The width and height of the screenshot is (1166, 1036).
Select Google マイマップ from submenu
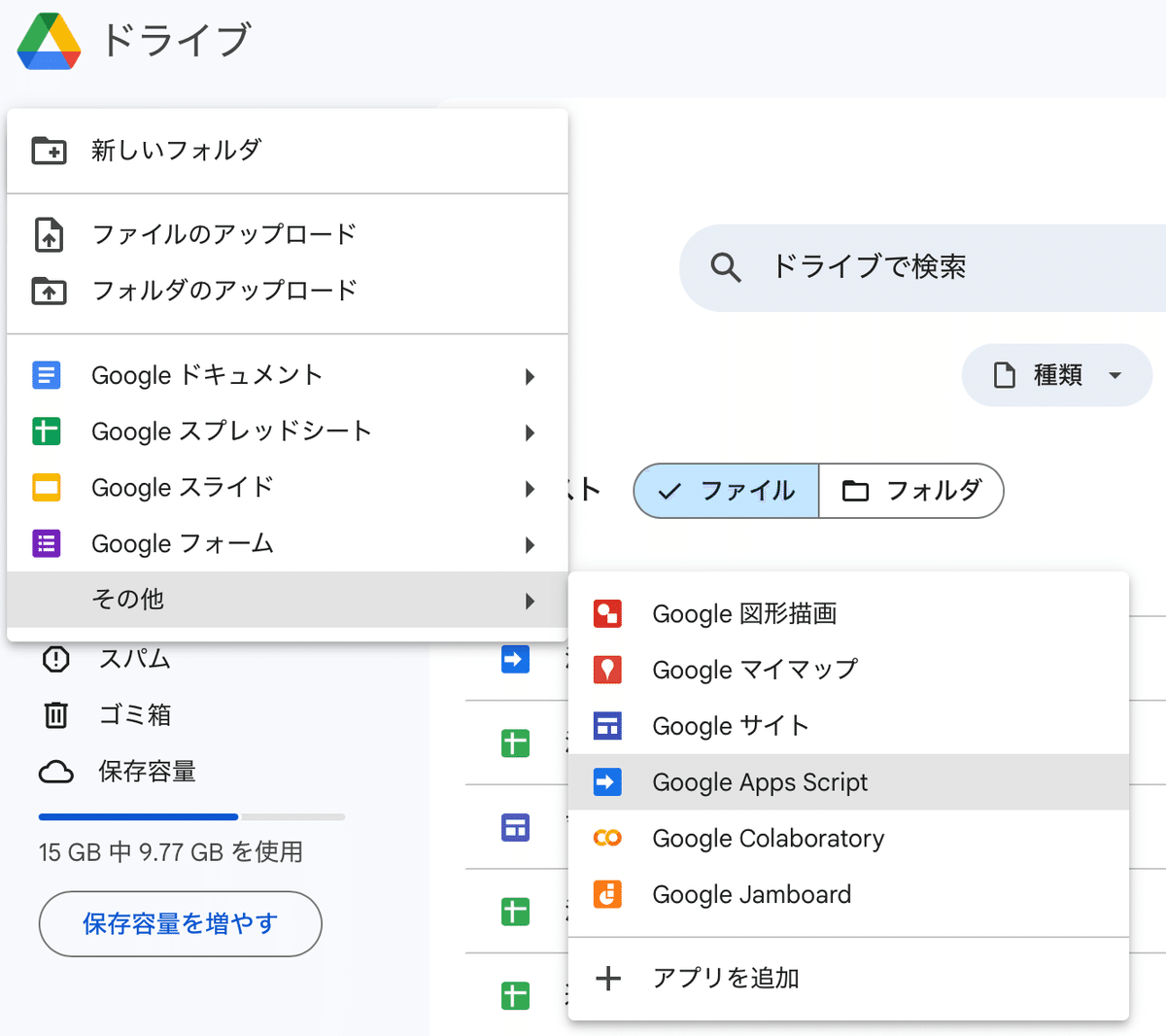[x=848, y=670]
